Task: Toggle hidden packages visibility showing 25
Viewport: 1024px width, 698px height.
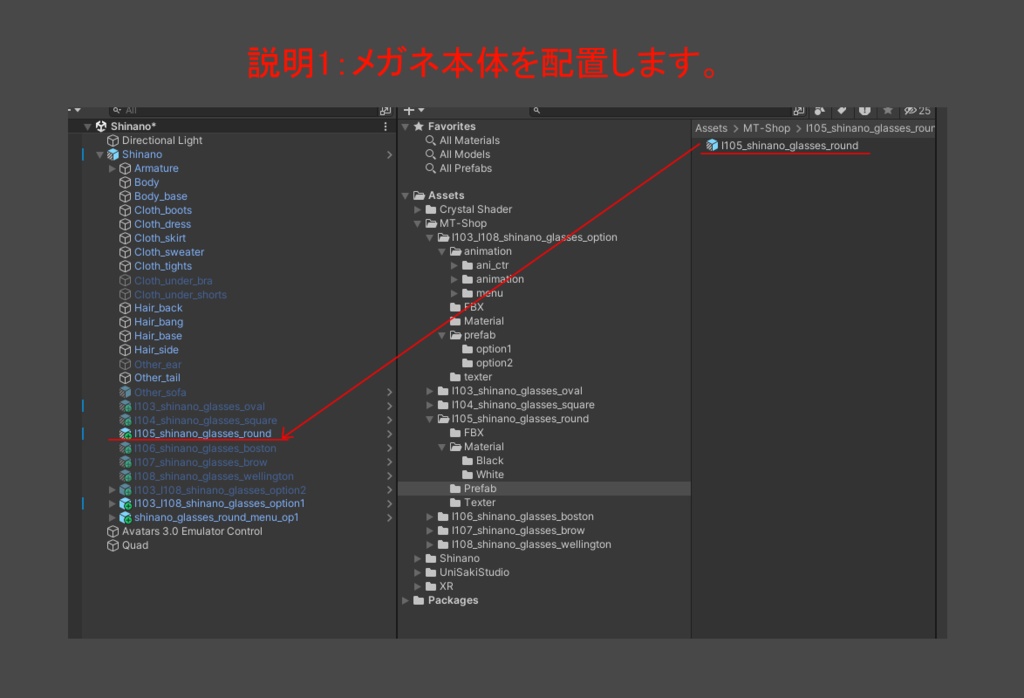Action: [x=918, y=110]
